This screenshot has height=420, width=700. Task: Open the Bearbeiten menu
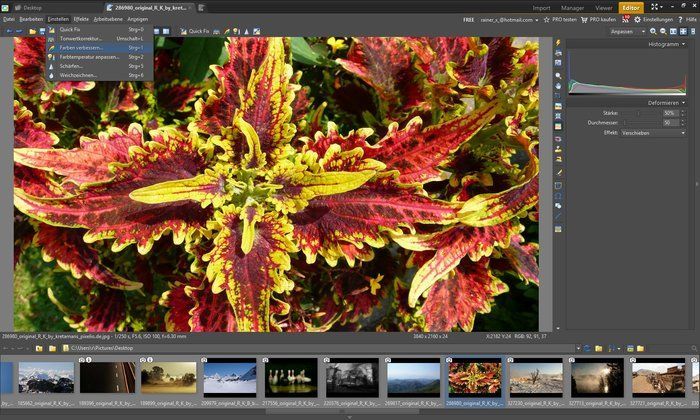31,20
